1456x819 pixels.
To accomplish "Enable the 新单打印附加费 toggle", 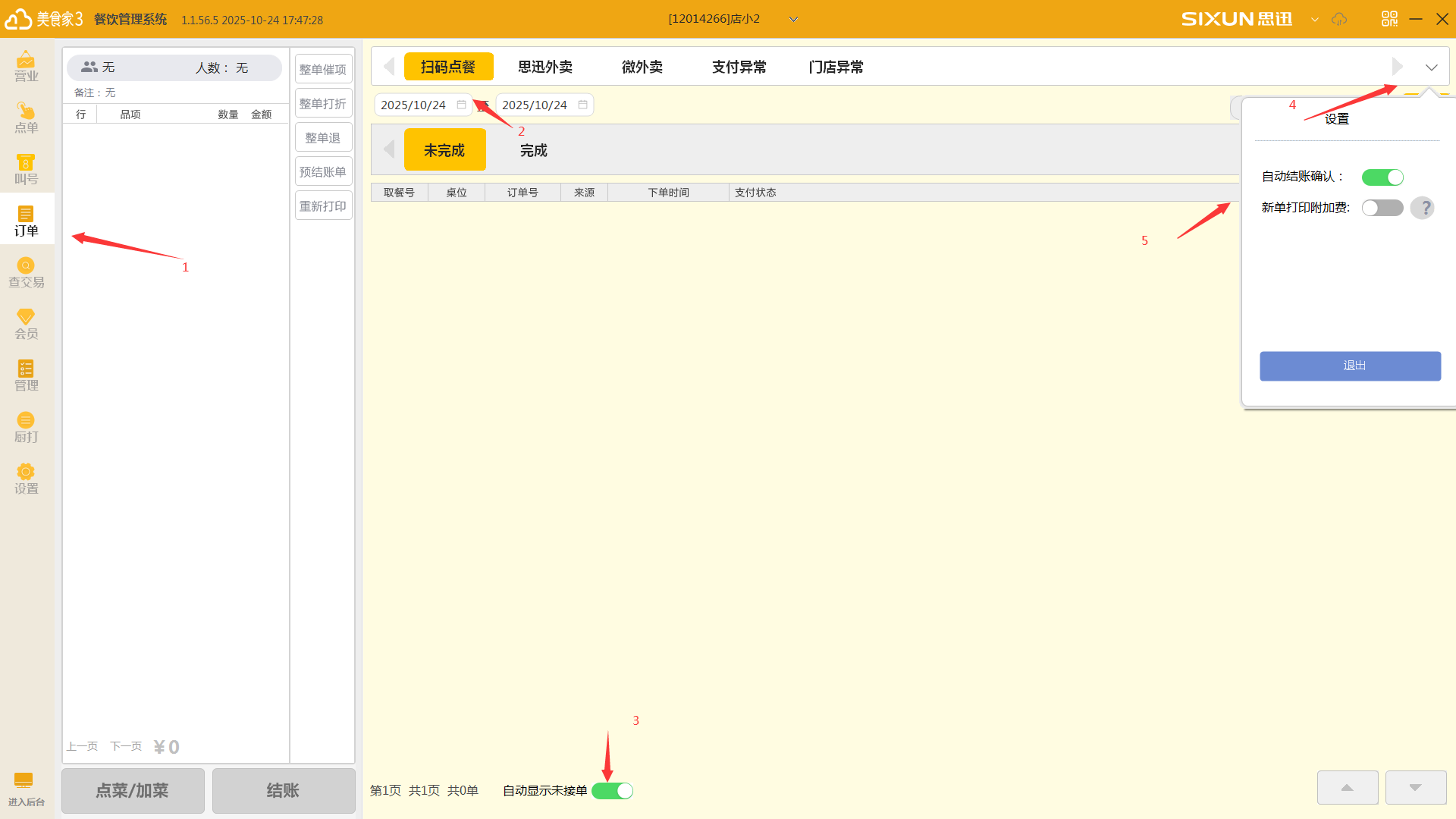I will pos(1382,208).
